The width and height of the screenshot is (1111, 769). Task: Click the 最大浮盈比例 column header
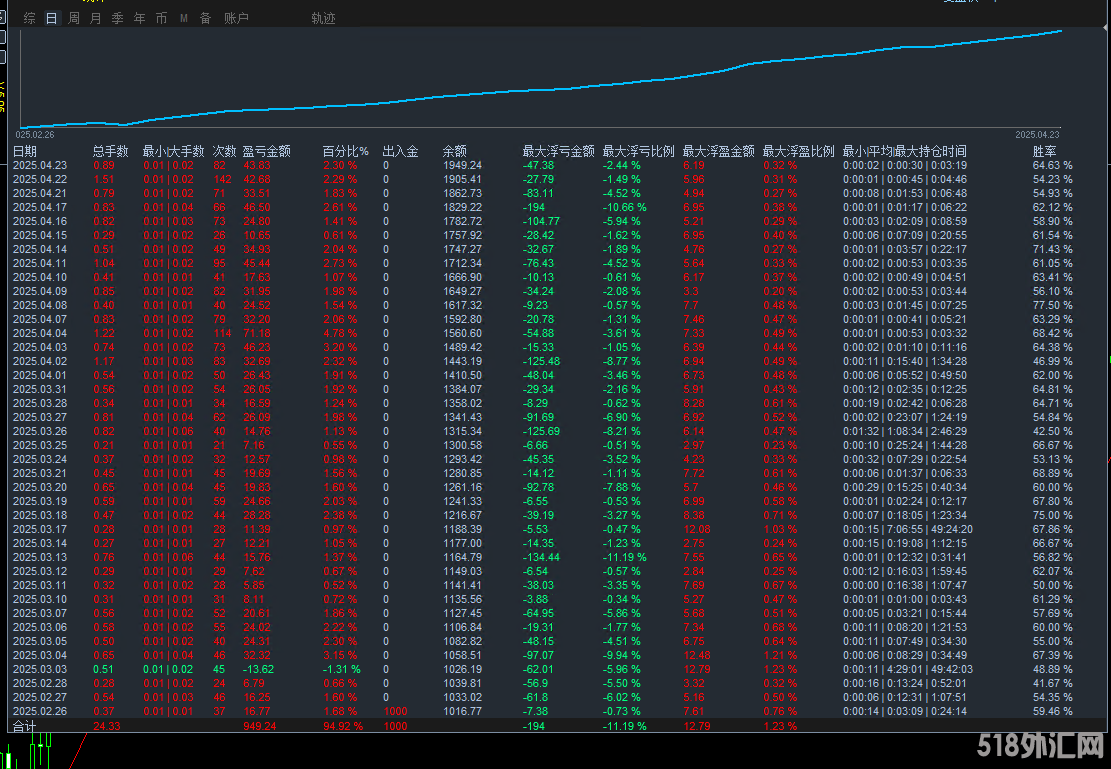[799, 151]
